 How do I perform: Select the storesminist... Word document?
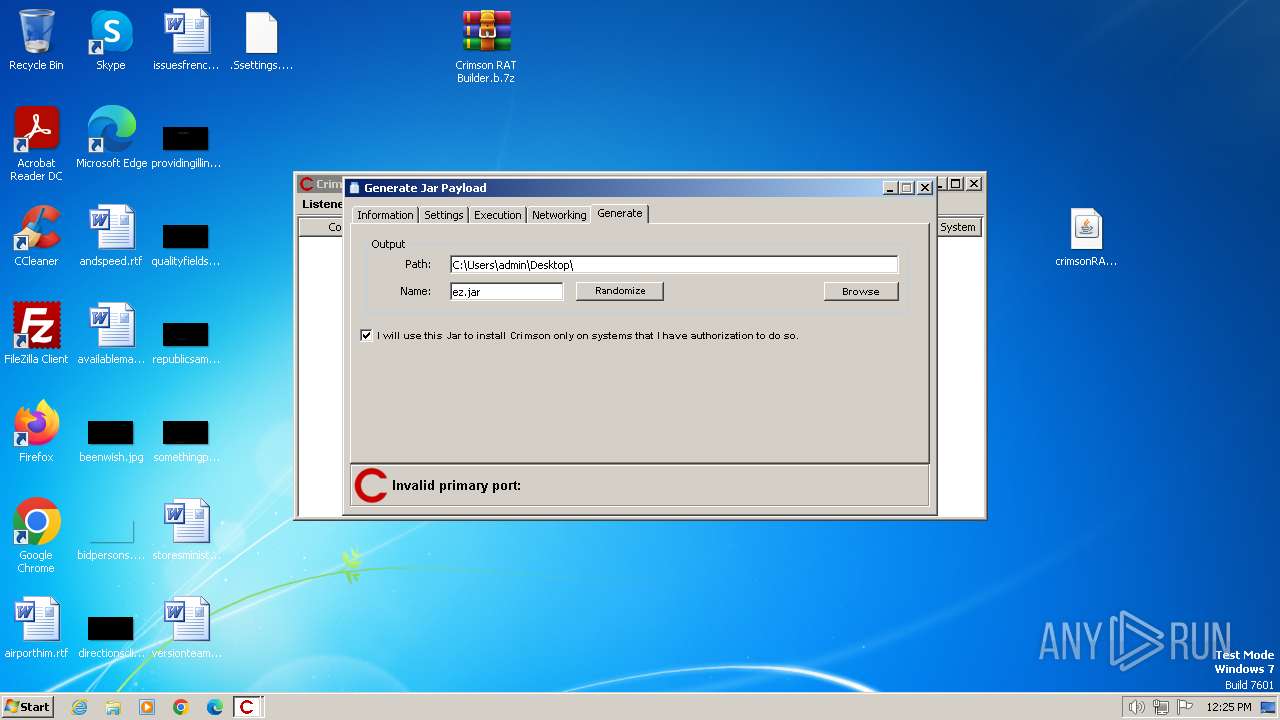click(x=186, y=531)
